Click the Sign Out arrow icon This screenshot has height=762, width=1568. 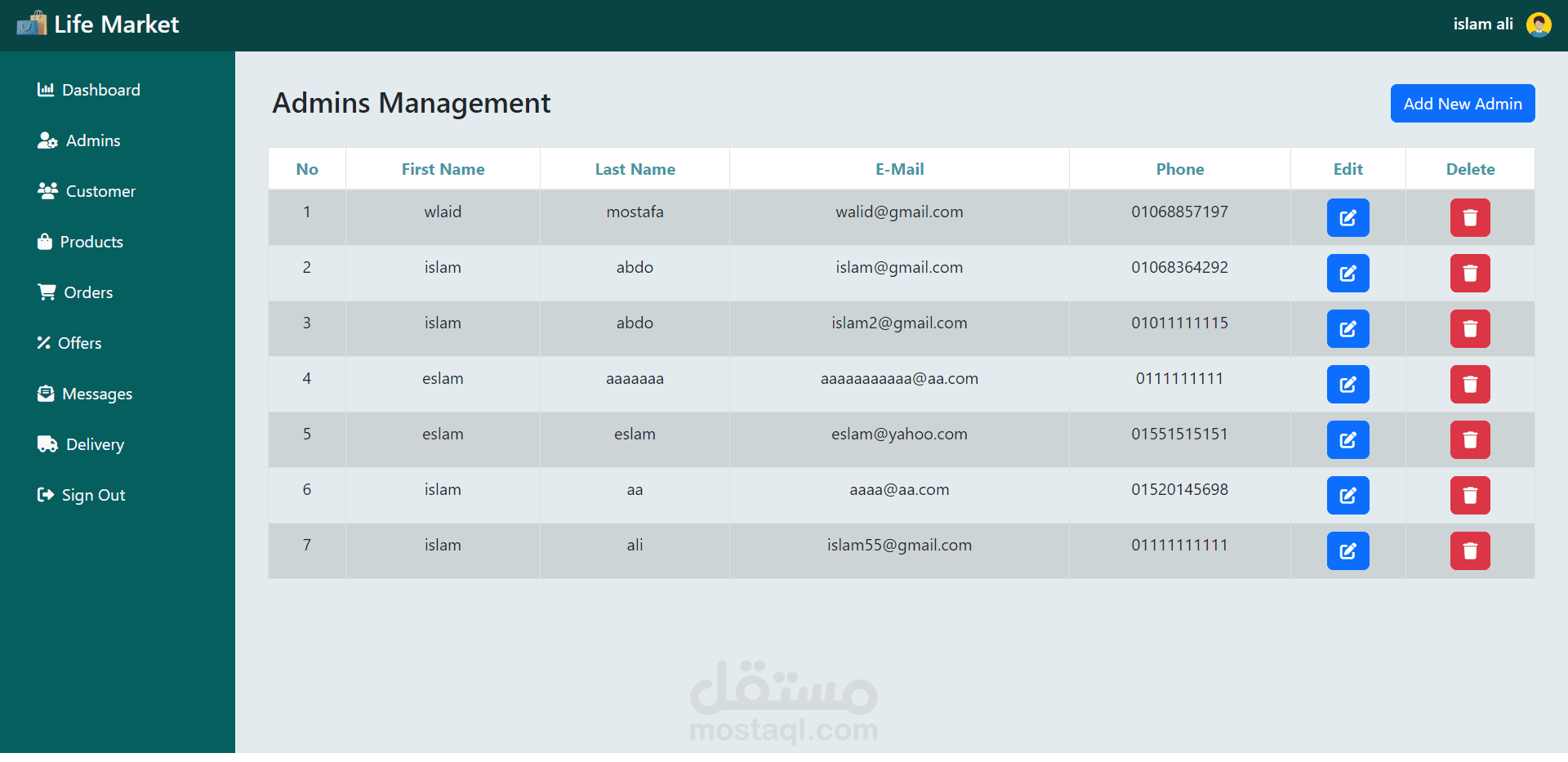coord(46,495)
